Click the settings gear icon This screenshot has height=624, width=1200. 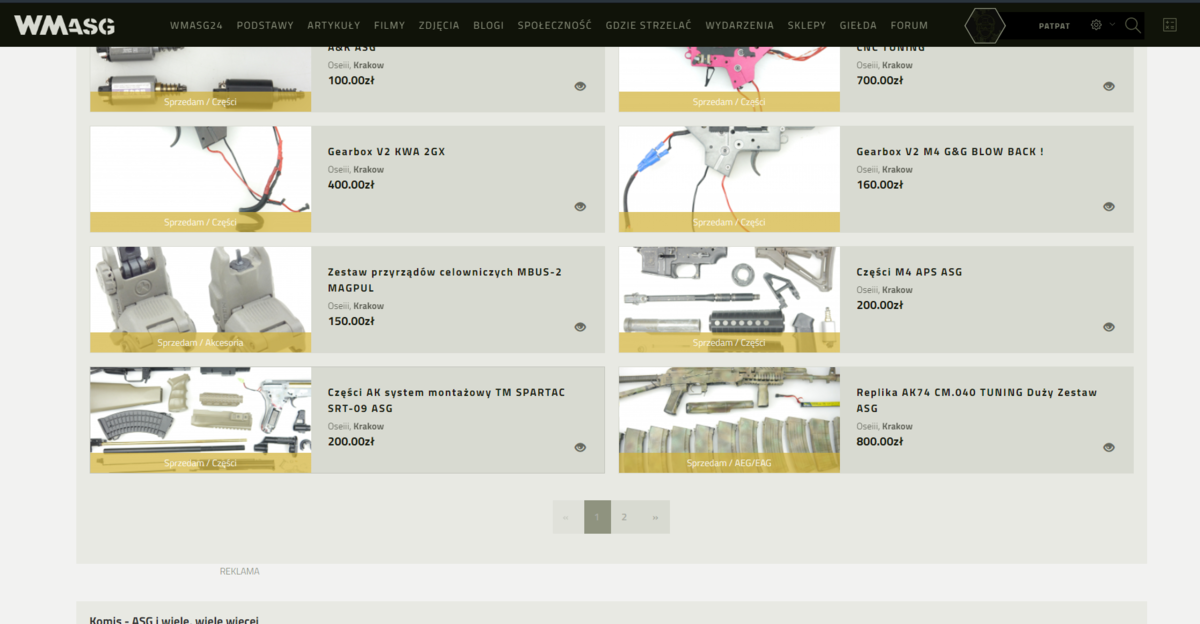[1096, 25]
